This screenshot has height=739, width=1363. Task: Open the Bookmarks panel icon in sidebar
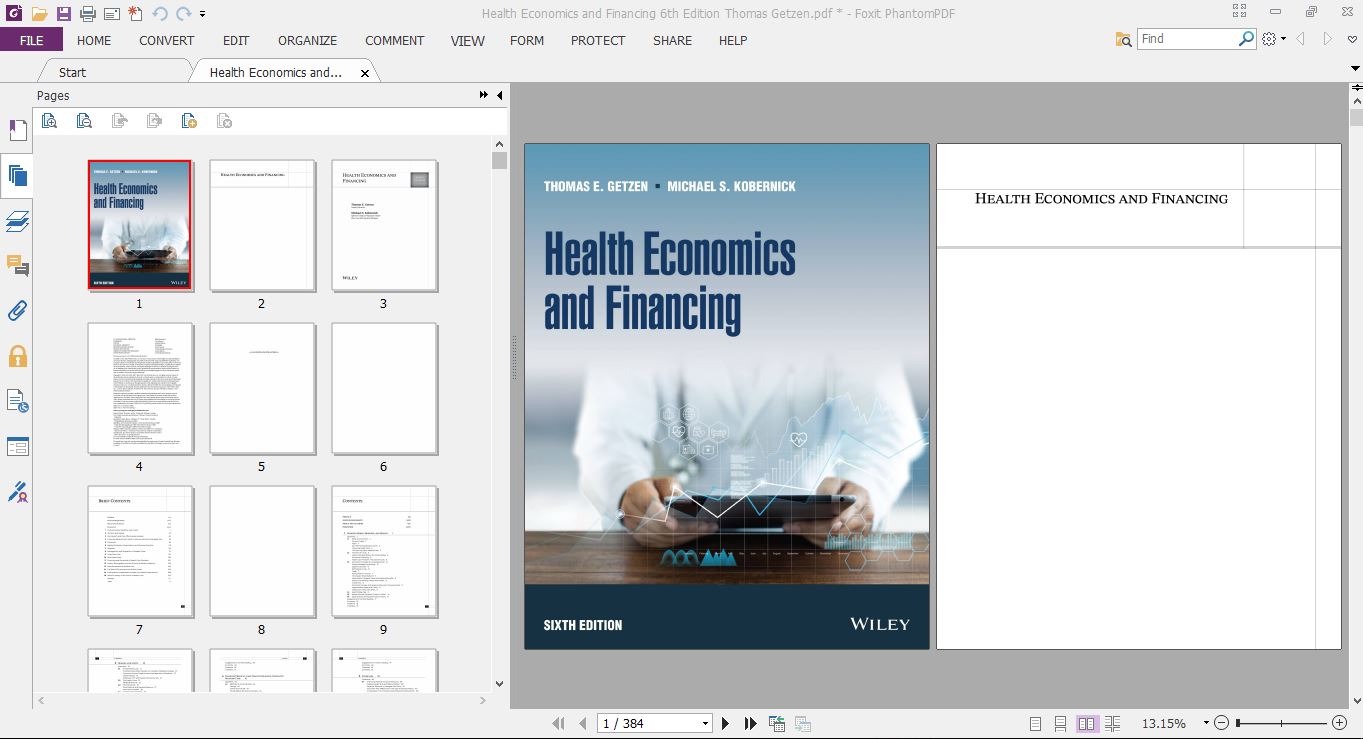(x=17, y=130)
